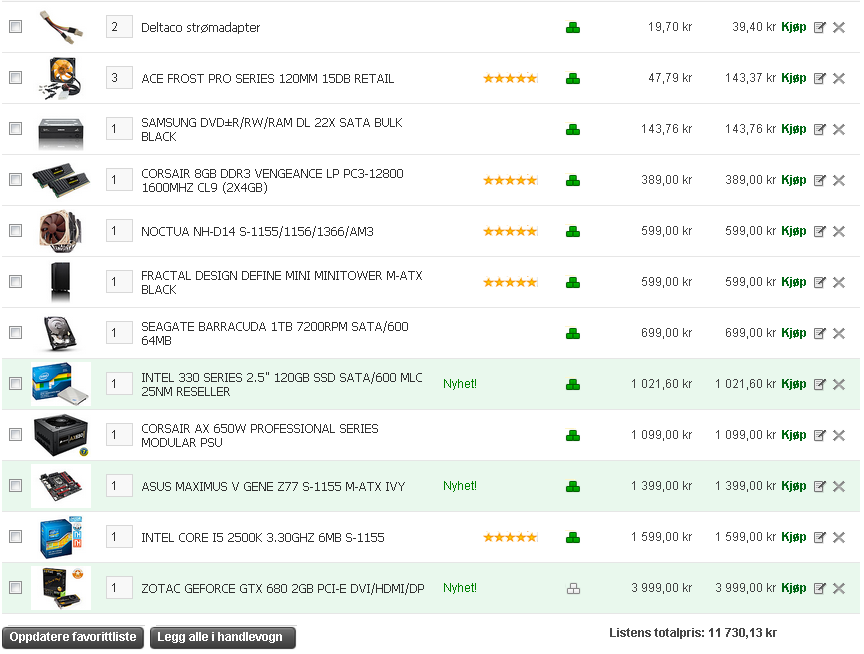Image resolution: width=864 pixels, height=654 pixels.
Task: Remove Zotac GeForce GTX 680 row
Action: pos(839,588)
